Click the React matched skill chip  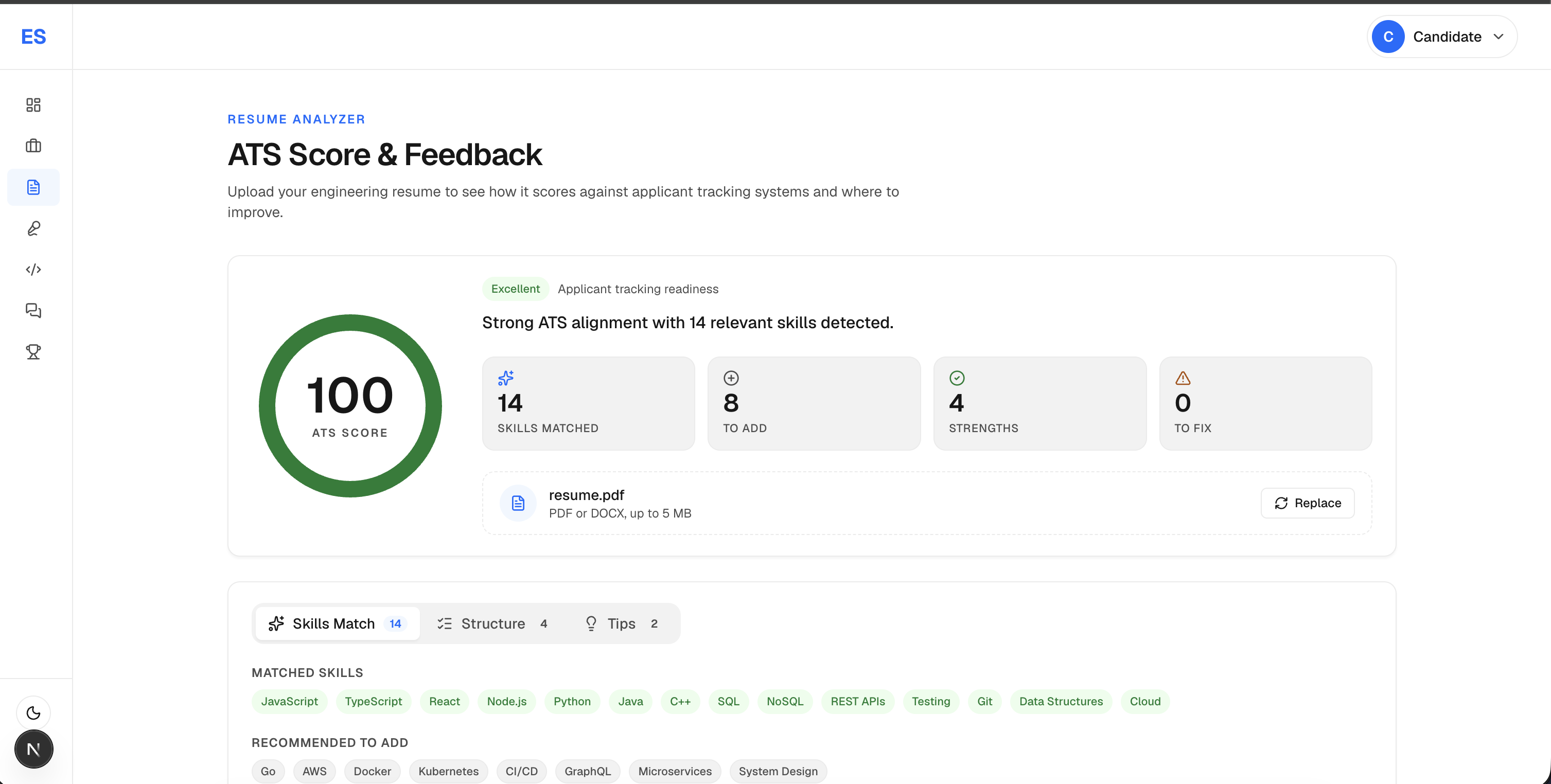[x=444, y=702]
